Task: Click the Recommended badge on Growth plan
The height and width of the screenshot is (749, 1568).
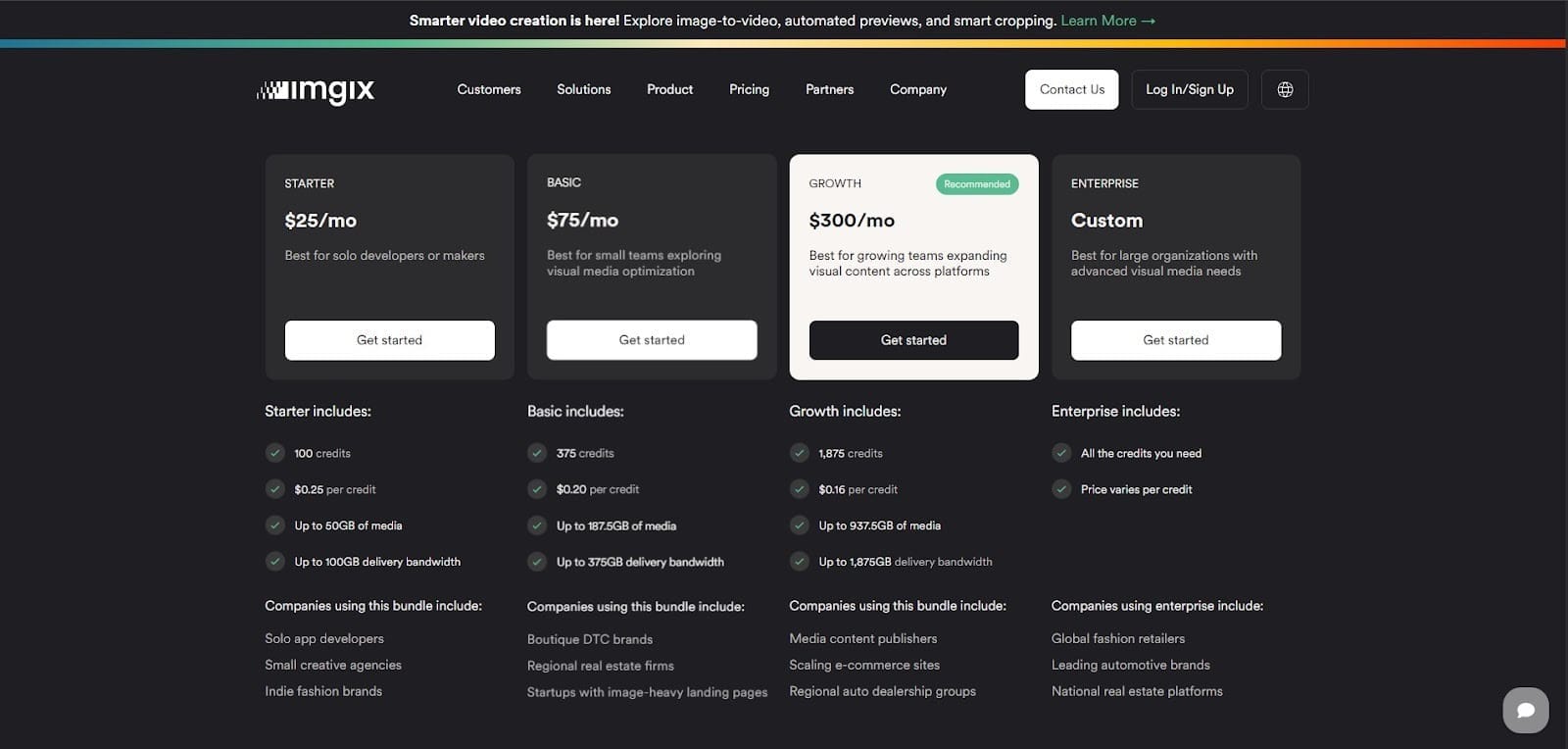Action: click(976, 184)
